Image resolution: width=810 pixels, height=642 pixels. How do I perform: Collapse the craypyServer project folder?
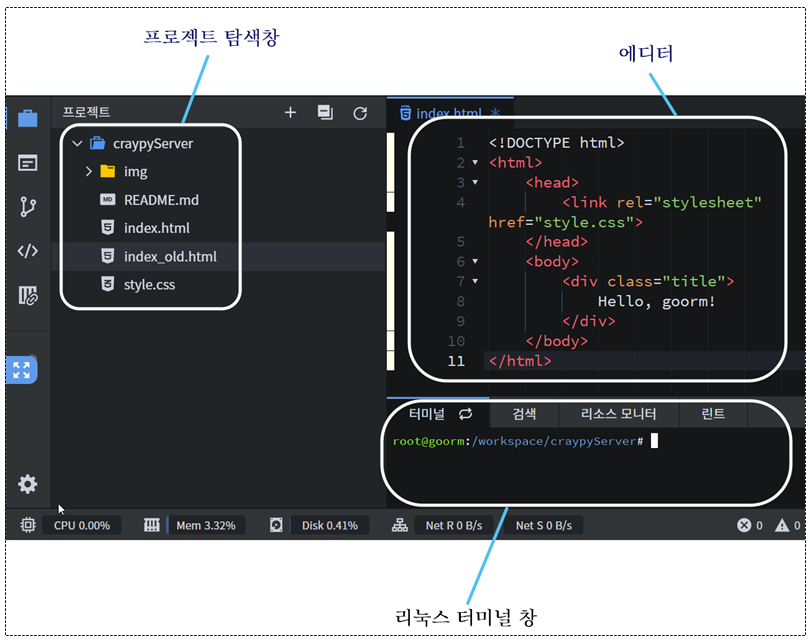click(x=77, y=143)
